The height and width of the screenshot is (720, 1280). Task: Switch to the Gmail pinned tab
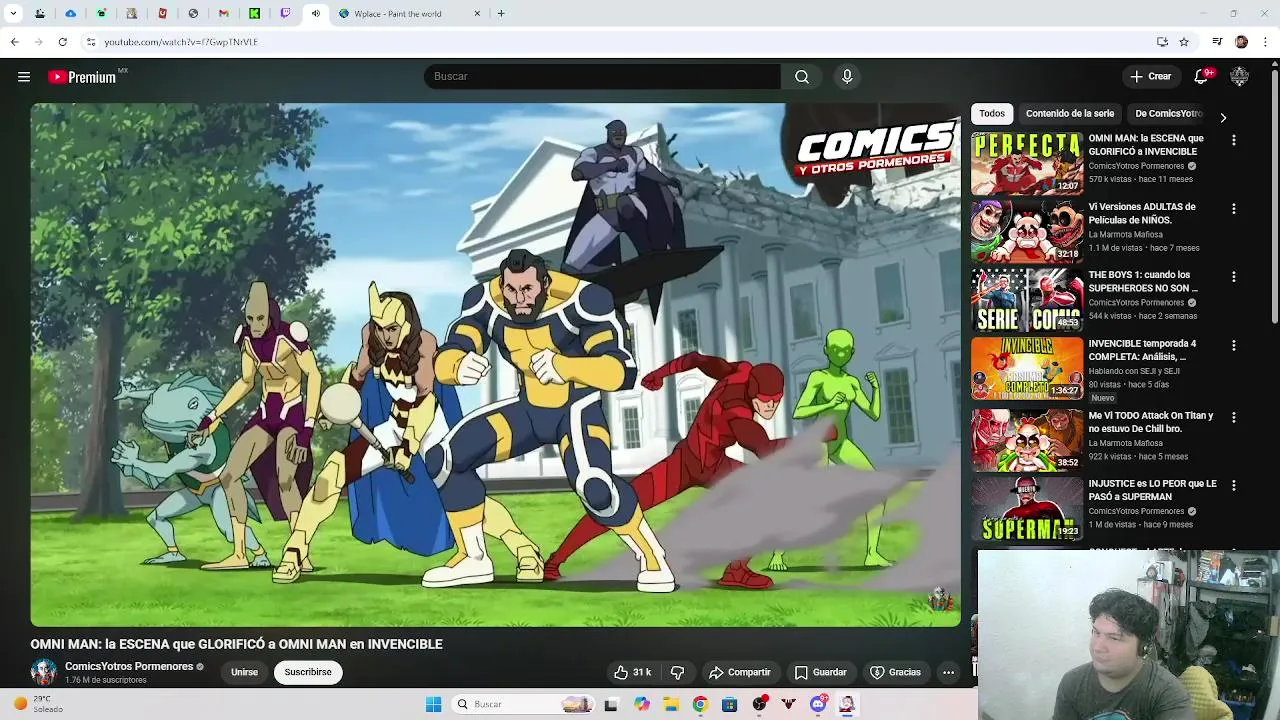[223, 14]
